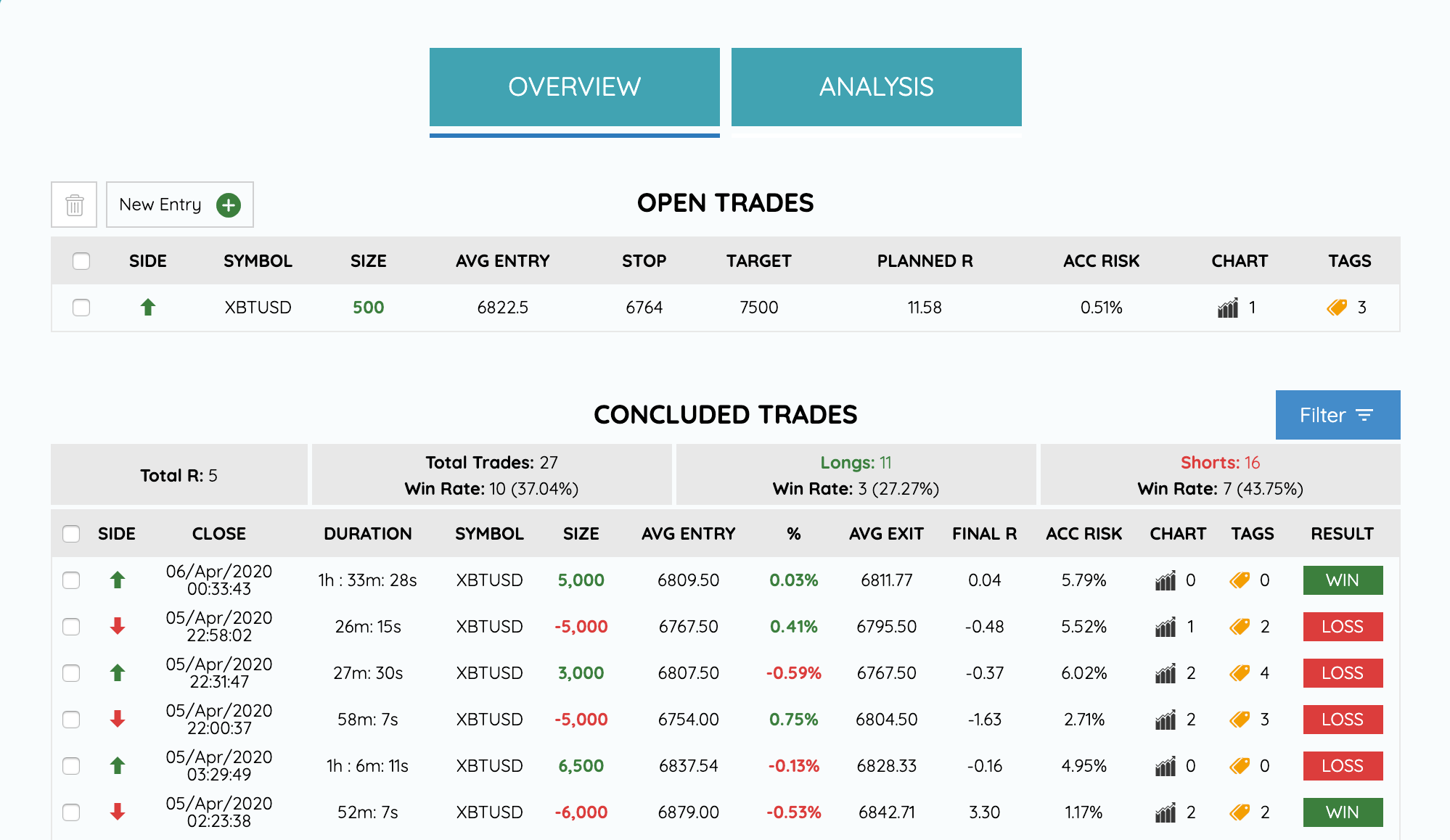Switch to the OVERVIEW tab
Viewport: 1450px width, 840px height.
click(574, 87)
